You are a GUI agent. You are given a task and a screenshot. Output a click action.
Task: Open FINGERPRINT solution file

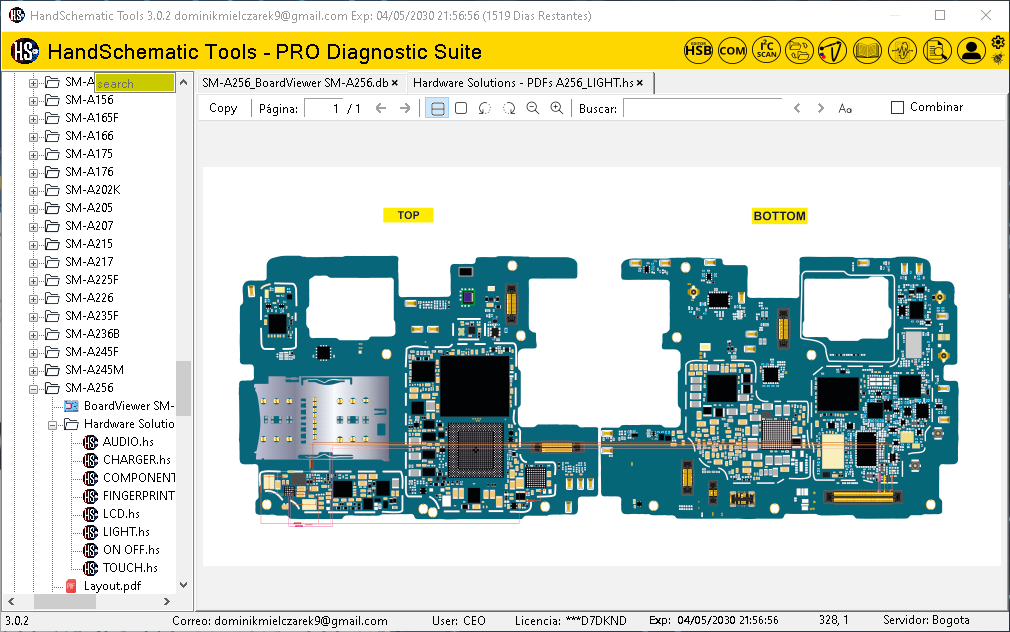point(138,496)
